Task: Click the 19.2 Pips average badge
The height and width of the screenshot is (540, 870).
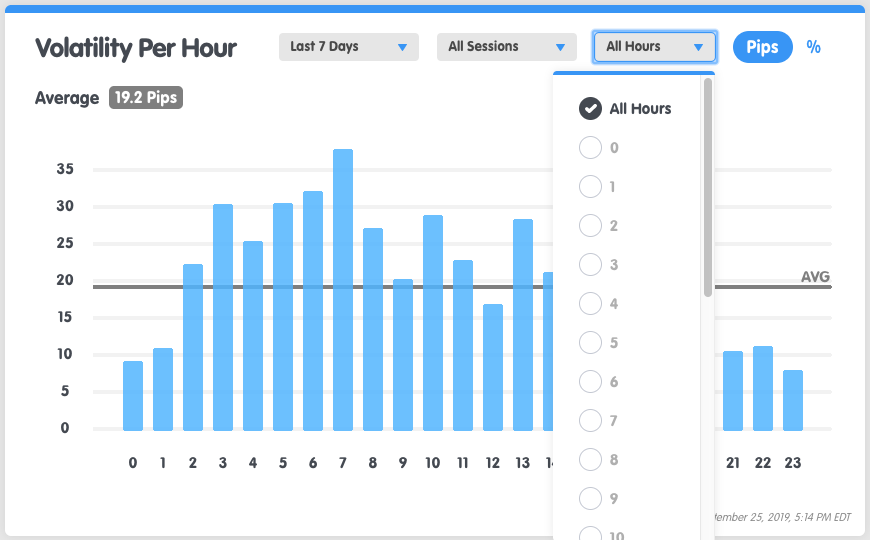Action: pyautogui.click(x=146, y=98)
